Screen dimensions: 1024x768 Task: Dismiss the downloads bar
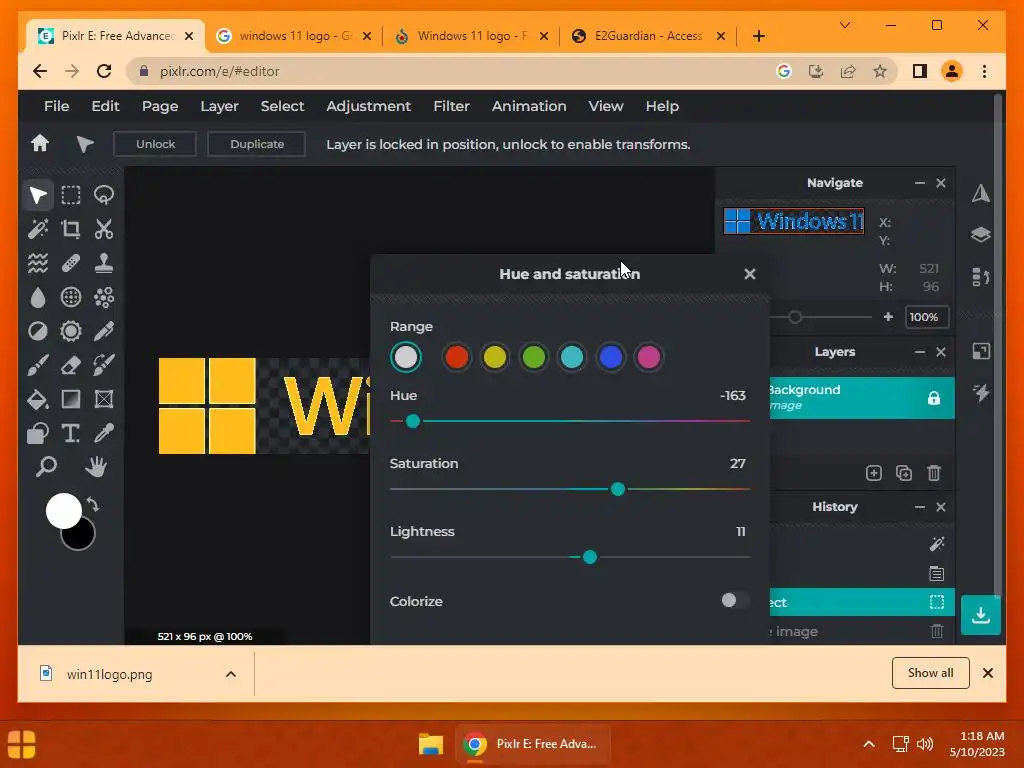pos(987,673)
